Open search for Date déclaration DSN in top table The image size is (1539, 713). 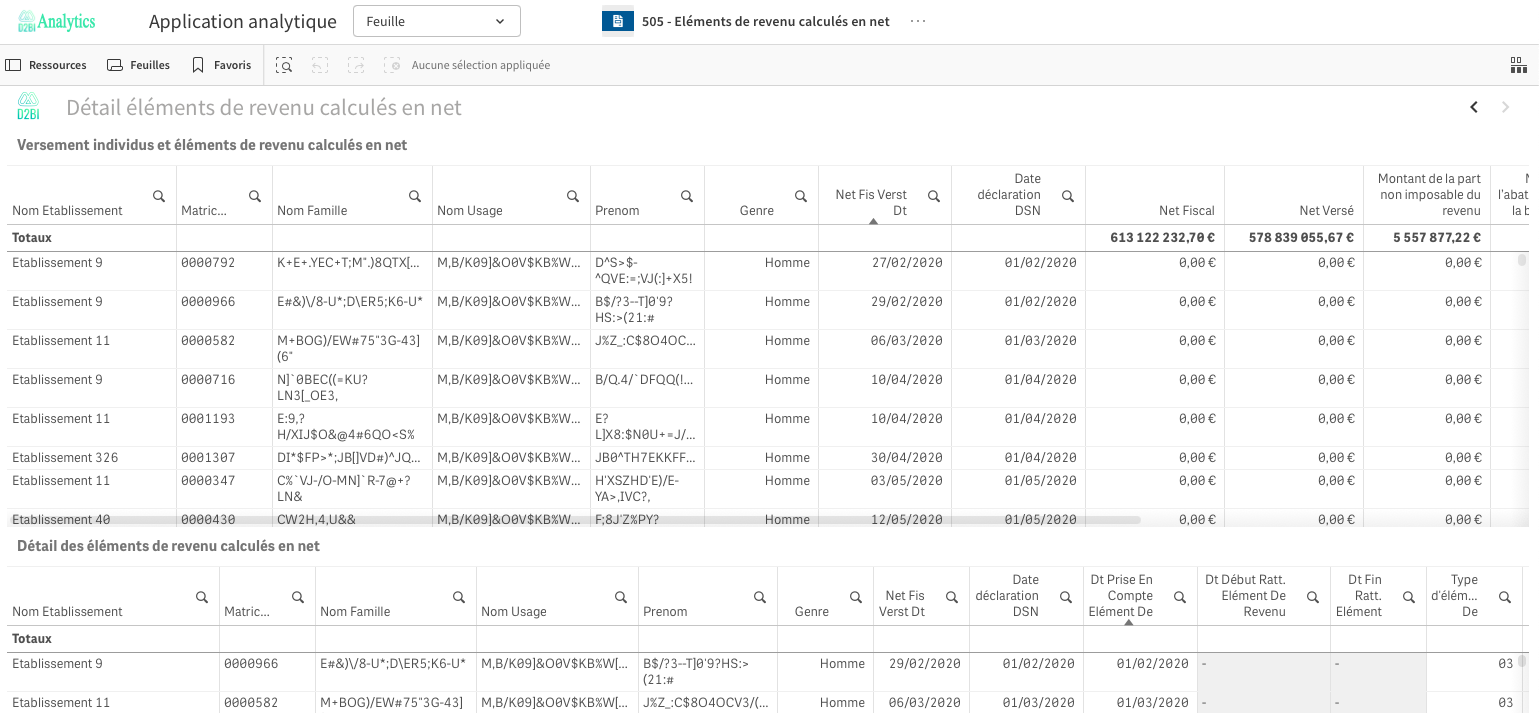point(1068,196)
